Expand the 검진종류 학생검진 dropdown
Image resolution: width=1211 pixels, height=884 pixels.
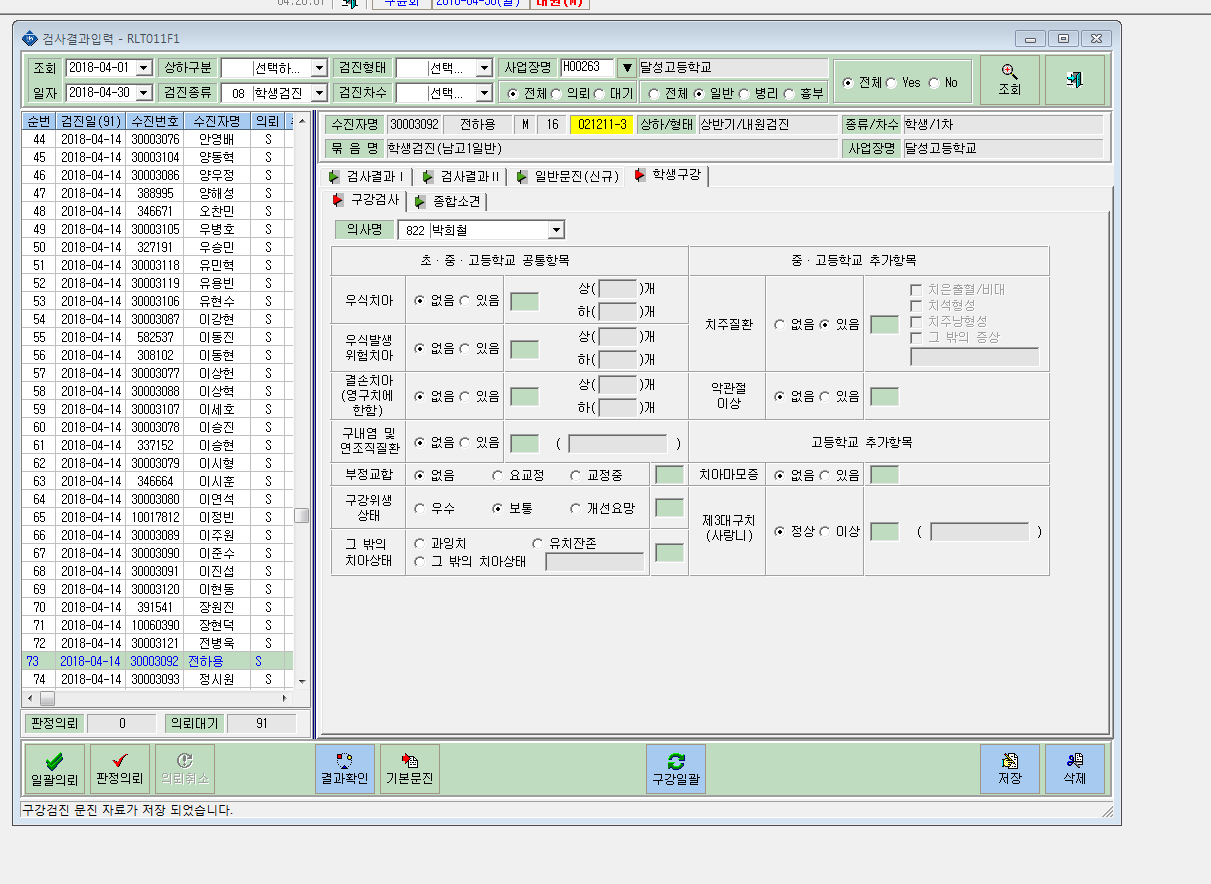pos(319,93)
